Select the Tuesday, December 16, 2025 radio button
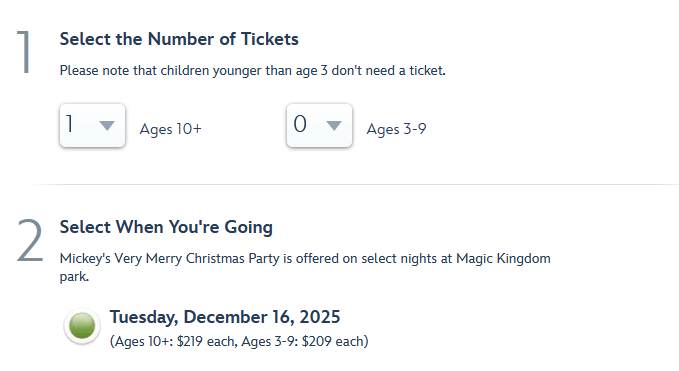This screenshot has width=679, height=371. click(x=82, y=326)
